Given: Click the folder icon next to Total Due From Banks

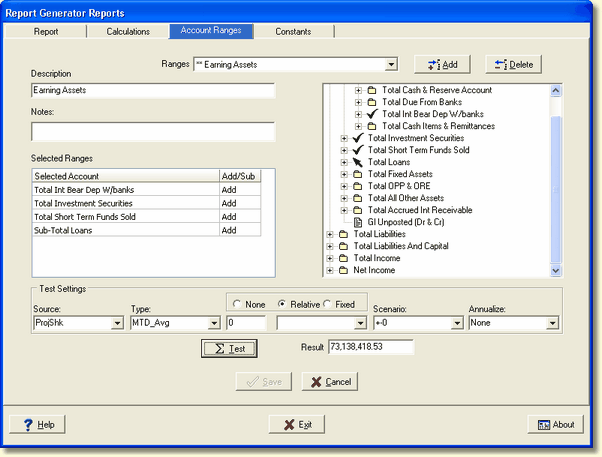Looking at the screenshot, I should [373, 102].
